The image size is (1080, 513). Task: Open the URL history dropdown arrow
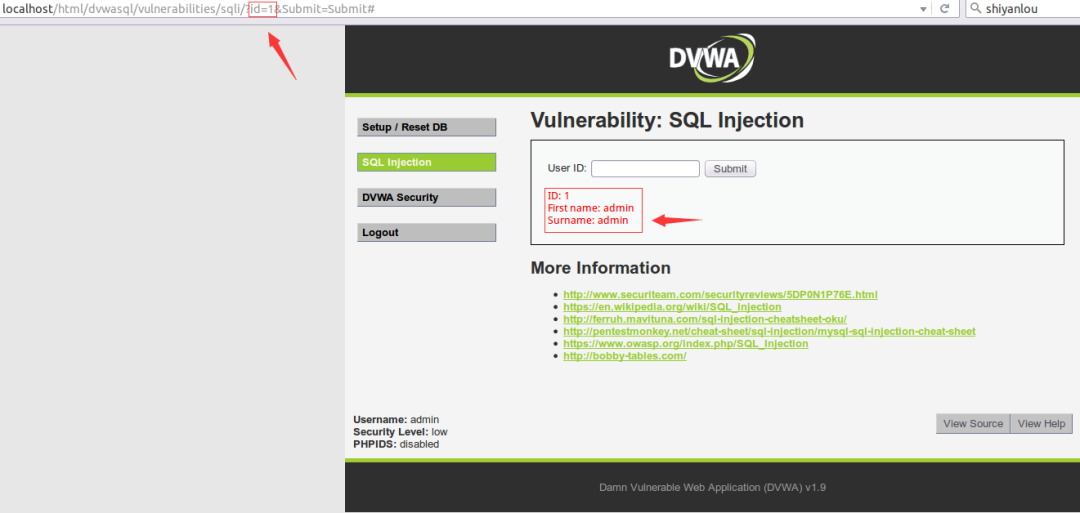click(923, 9)
